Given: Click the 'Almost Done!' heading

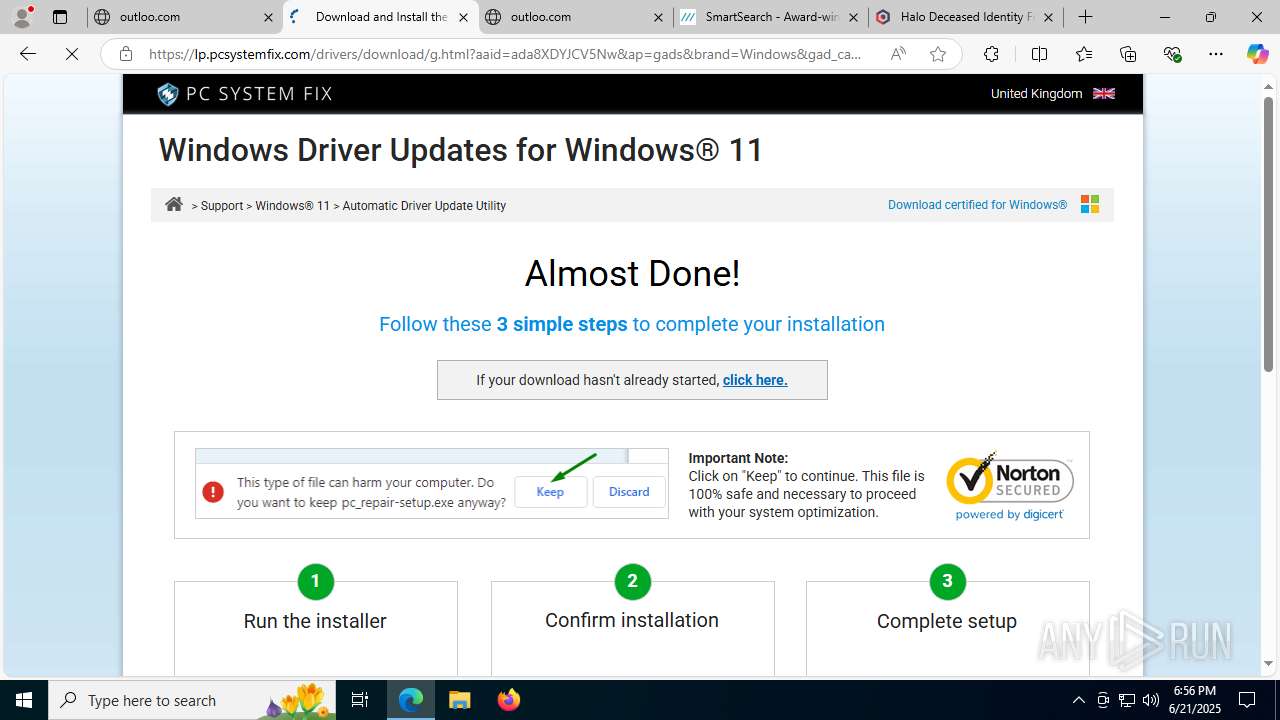Looking at the screenshot, I should 632,273.
